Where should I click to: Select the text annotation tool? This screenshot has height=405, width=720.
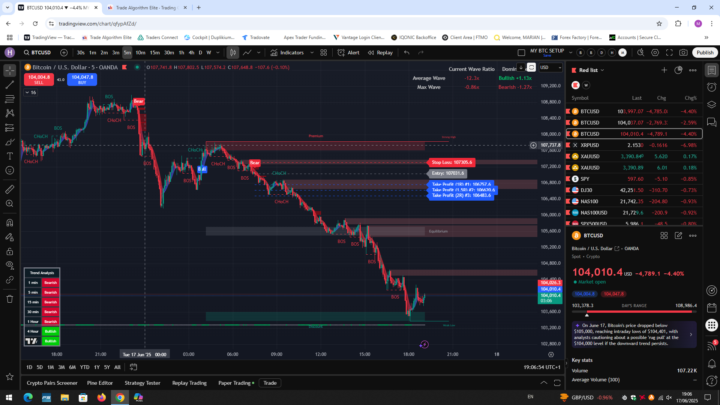[x=10, y=156]
